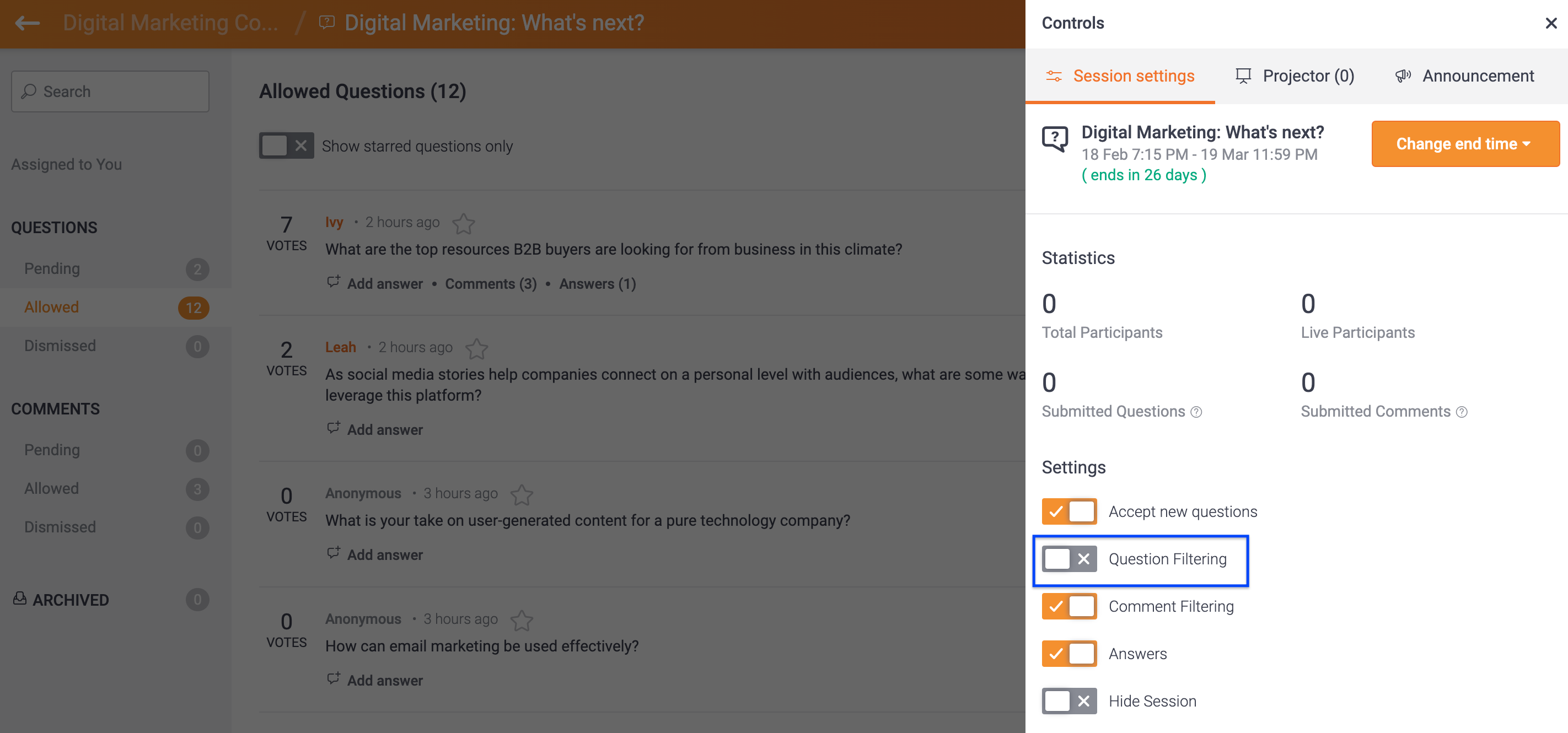Viewport: 1568px width, 733px height.
Task: Open the Change end time dropdown
Action: click(x=1464, y=143)
